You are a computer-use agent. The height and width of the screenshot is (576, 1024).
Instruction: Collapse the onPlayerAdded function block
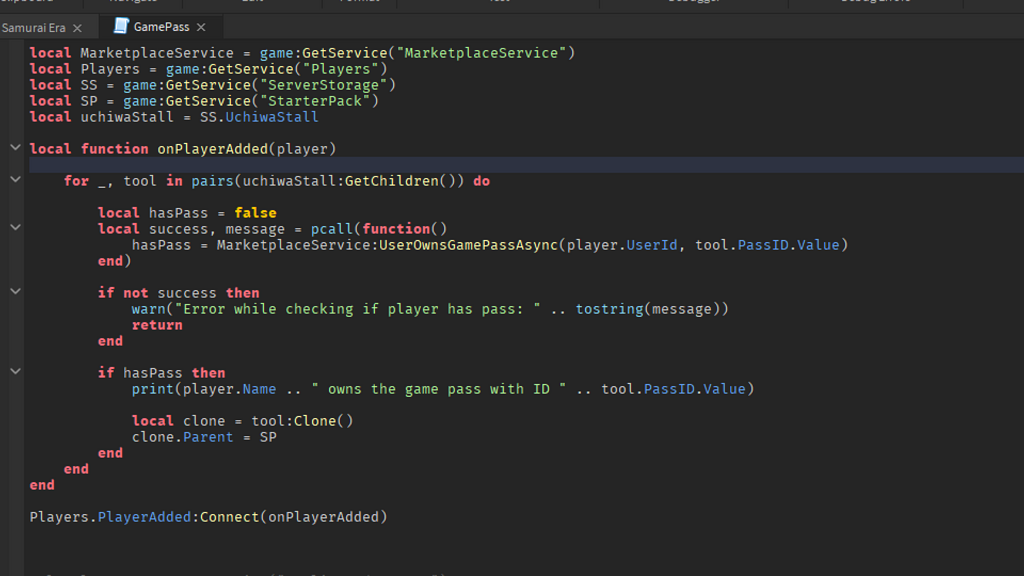[x=15, y=146]
